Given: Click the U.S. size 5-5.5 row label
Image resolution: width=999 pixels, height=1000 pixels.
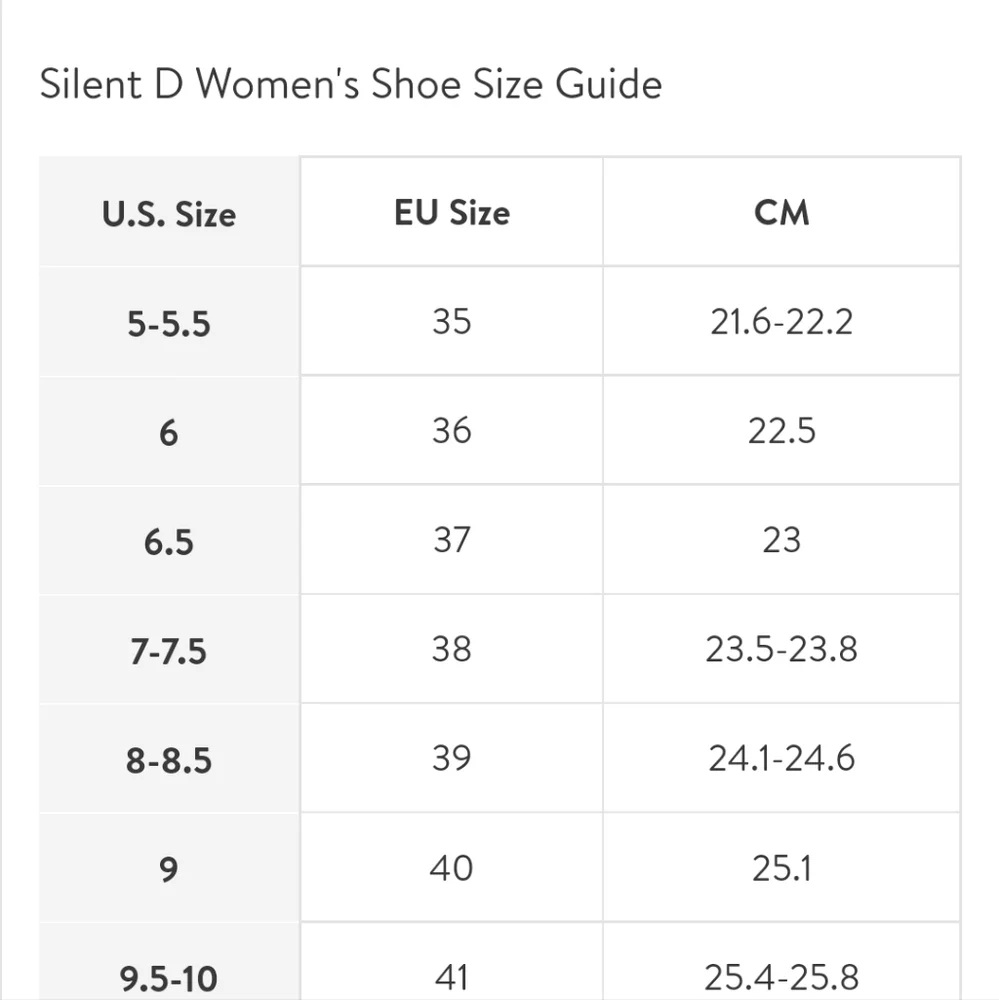Looking at the screenshot, I should [x=169, y=322].
